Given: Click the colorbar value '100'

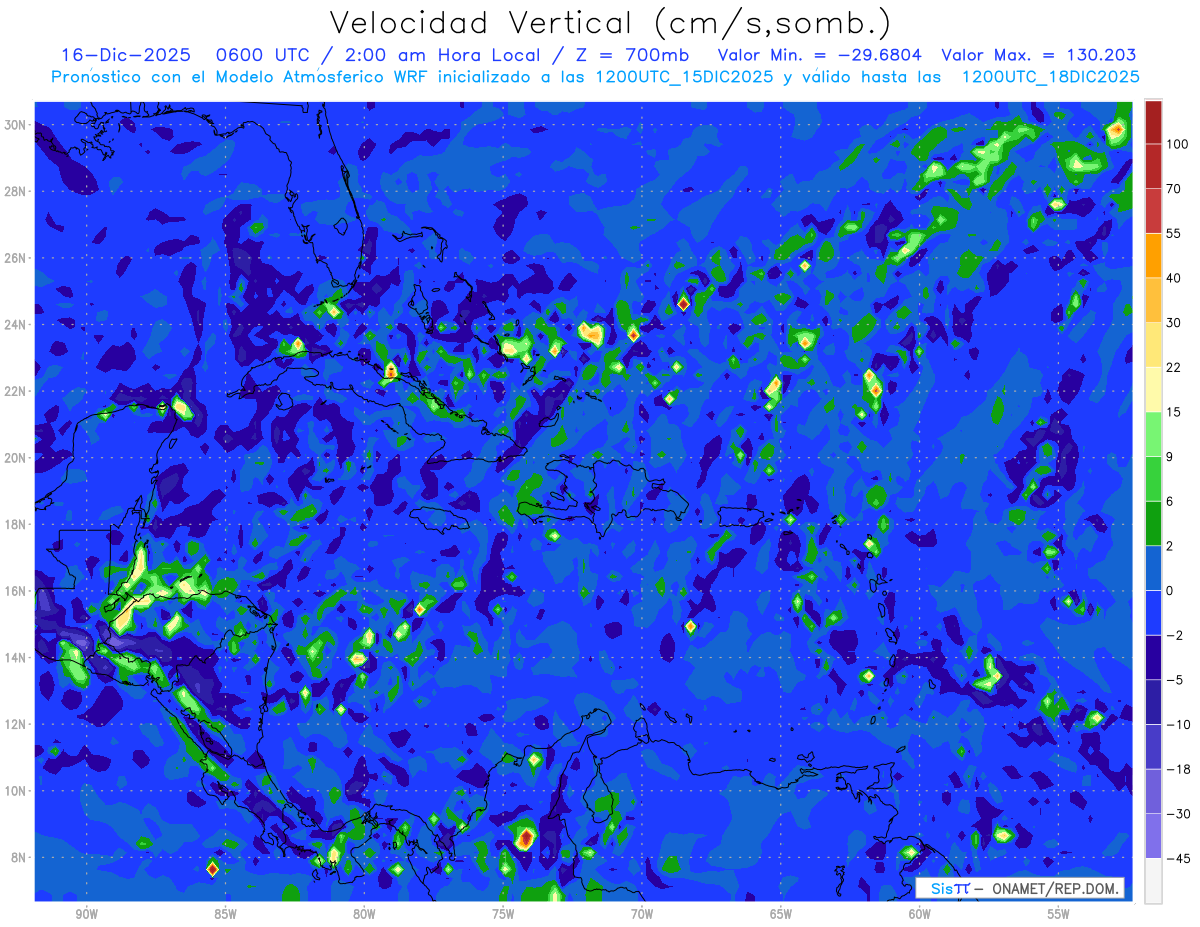Looking at the screenshot, I should [1177, 144].
